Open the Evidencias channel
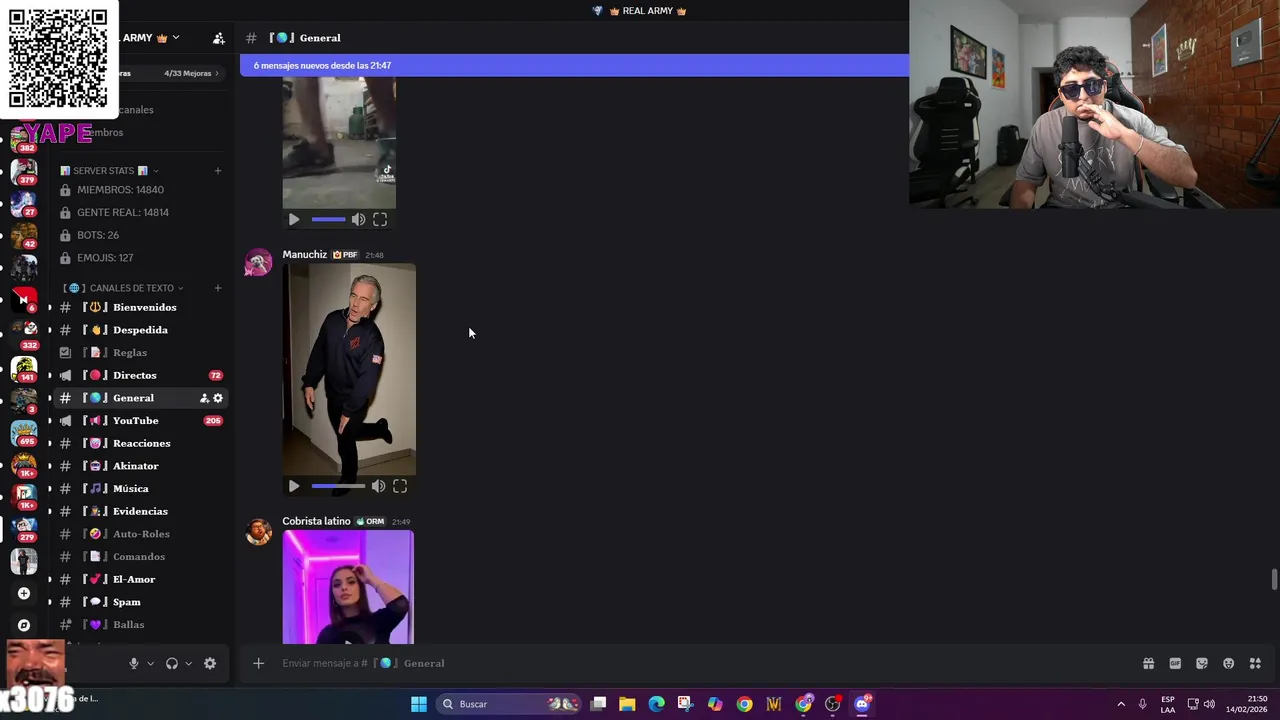 point(138,511)
